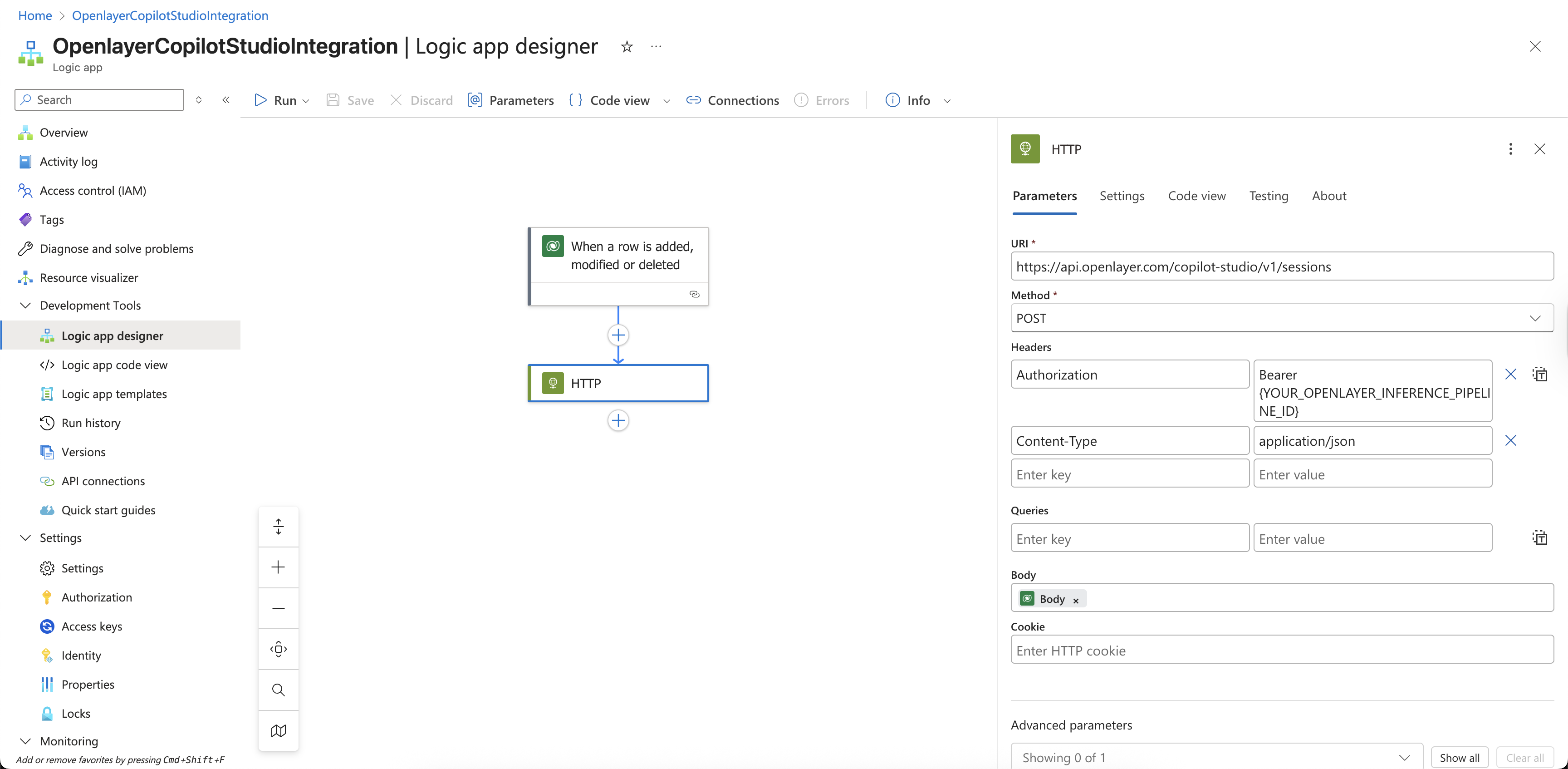
Task: Remove the Content-Type header row
Action: 1511,440
